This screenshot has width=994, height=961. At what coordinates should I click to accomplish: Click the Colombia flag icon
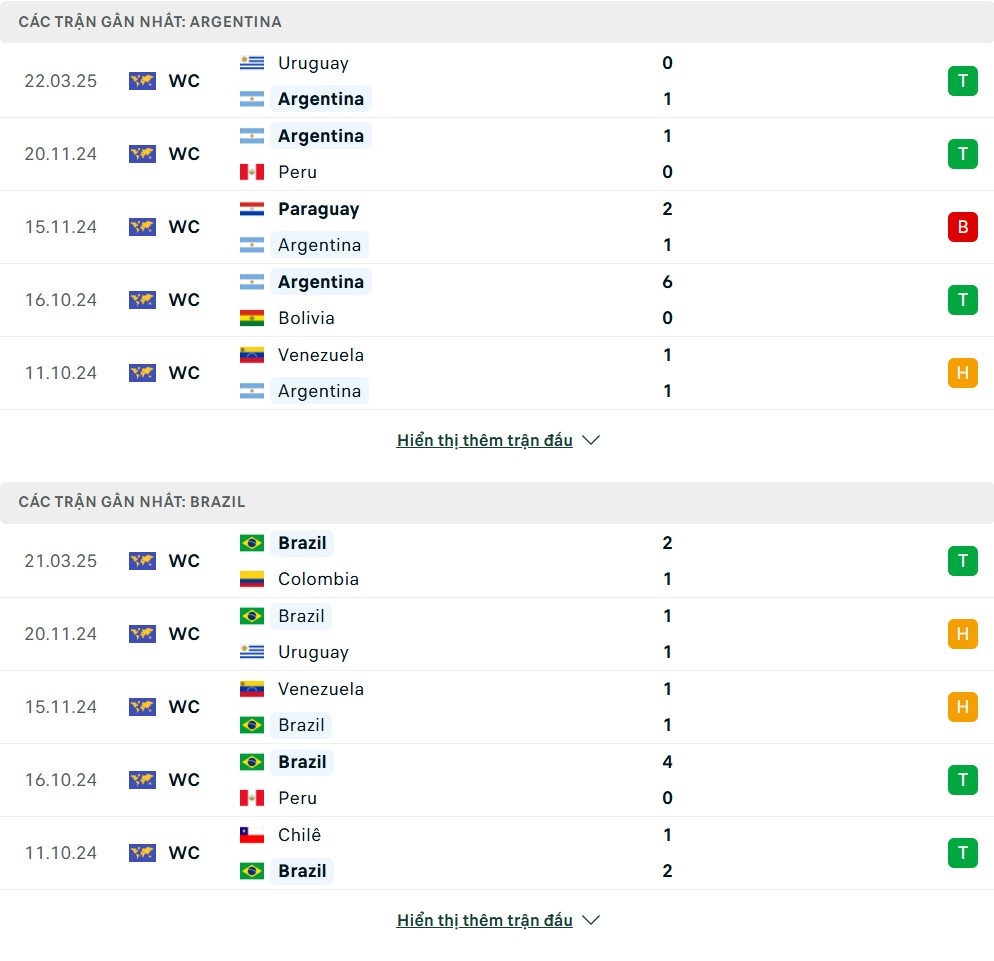pyautogui.click(x=252, y=579)
